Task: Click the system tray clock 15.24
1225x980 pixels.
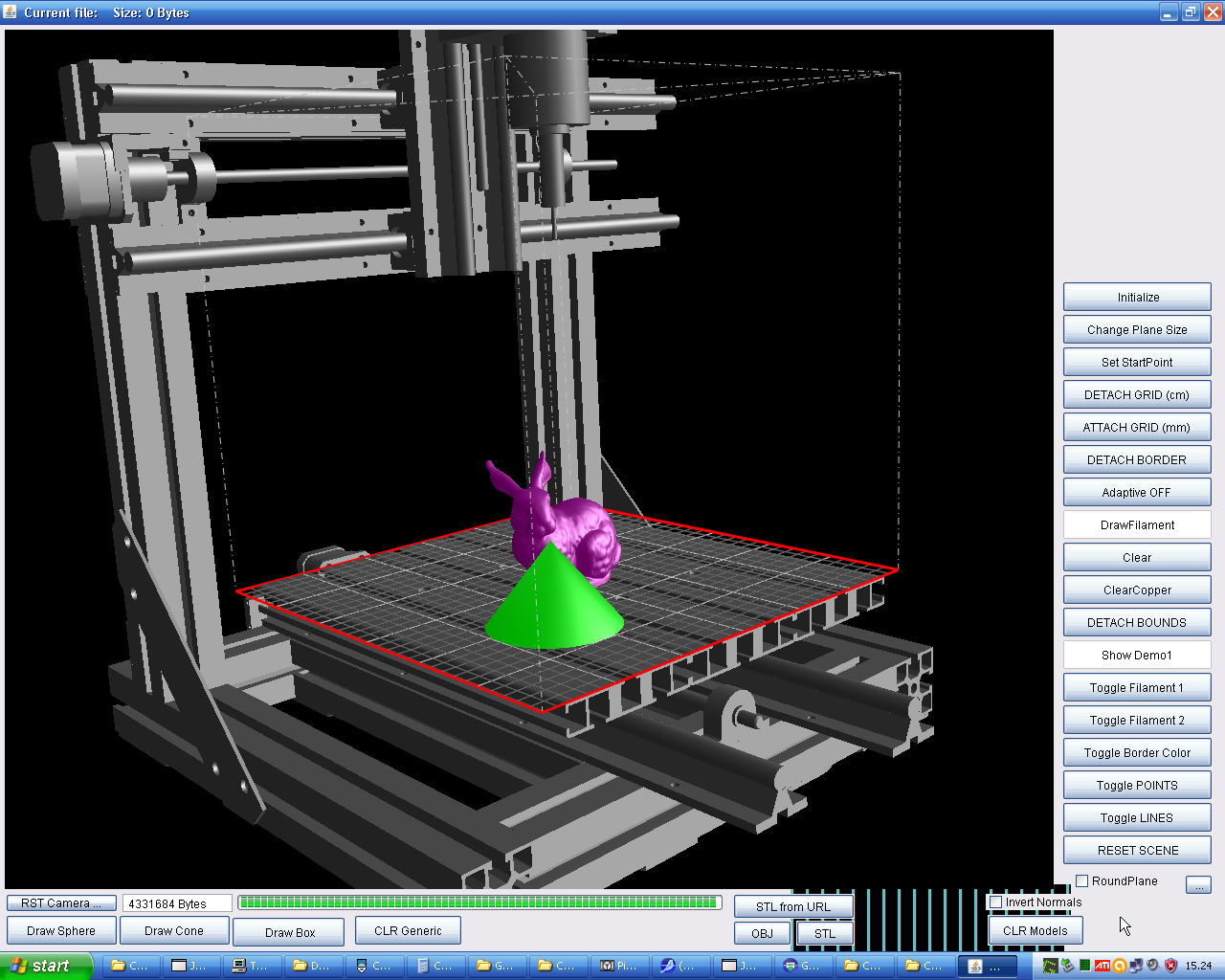Action: [x=1198, y=966]
